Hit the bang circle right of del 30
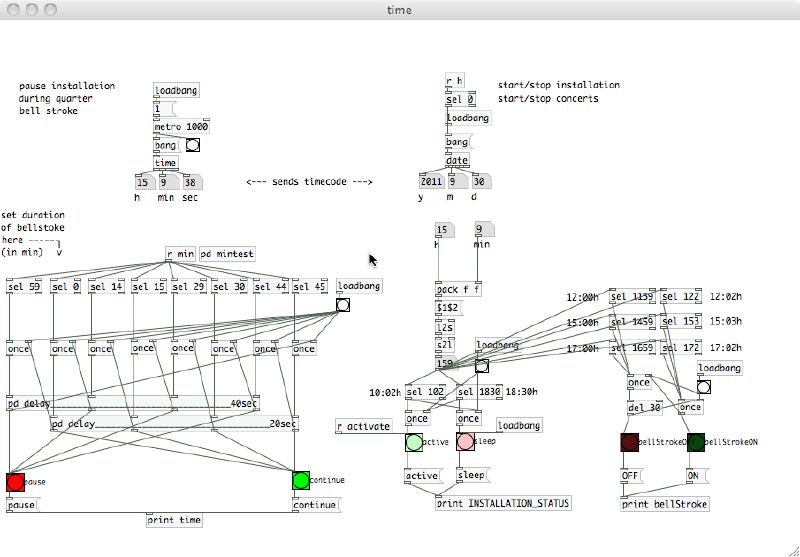The height and width of the screenshot is (557, 800). pyautogui.click(x=704, y=387)
